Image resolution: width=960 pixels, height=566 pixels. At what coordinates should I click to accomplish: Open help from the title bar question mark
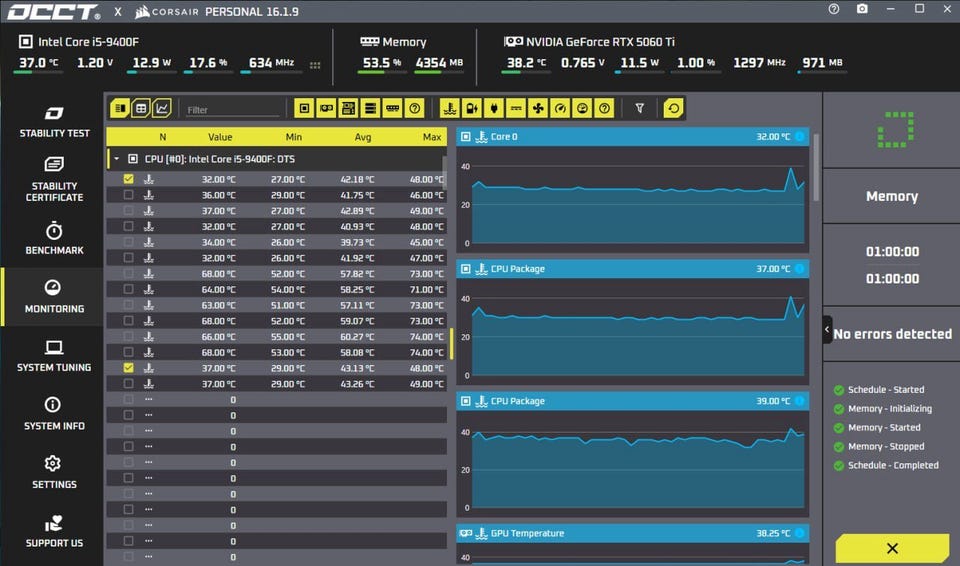[x=834, y=9]
